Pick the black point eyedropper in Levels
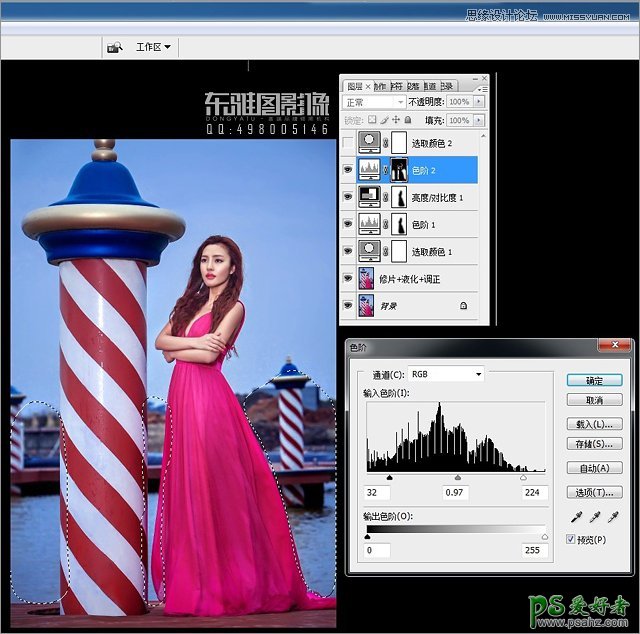The height and width of the screenshot is (634, 640). pyautogui.click(x=577, y=518)
